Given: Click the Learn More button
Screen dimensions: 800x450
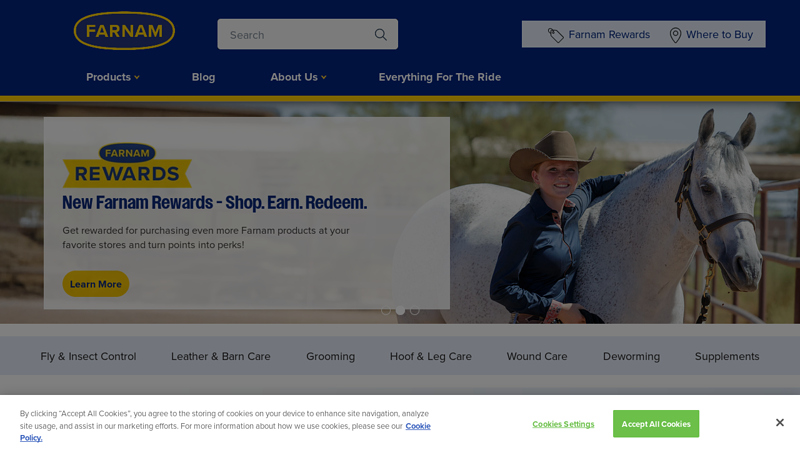Looking at the screenshot, I should 96,284.
